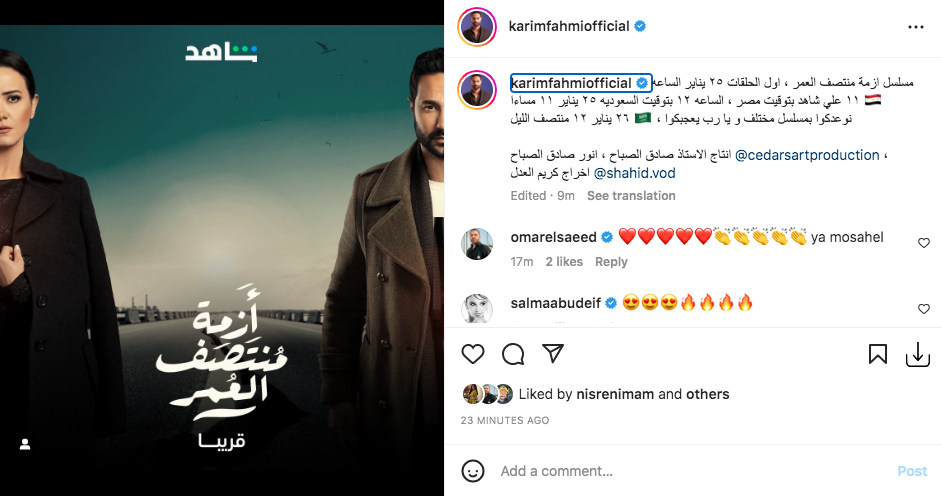Viewport: 942px width, 496px height.
Task: Click karimfahmiofficial username in the header
Action: 569,26
